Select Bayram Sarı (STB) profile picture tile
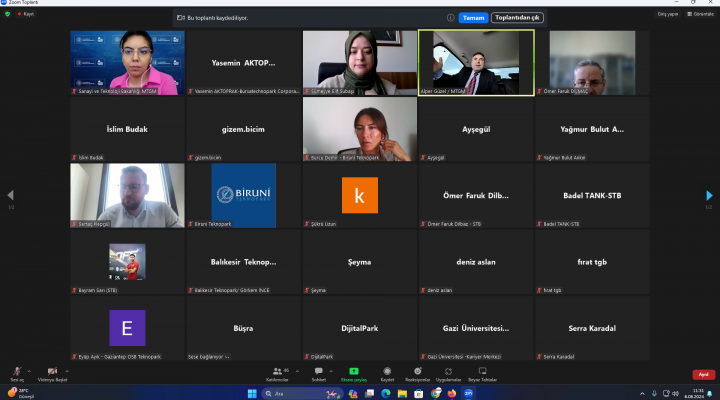The width and height of the screenshot is (720, 400). pyautogui.click(x=127, y=262)
